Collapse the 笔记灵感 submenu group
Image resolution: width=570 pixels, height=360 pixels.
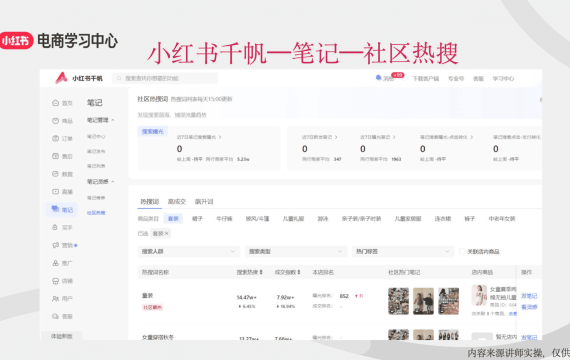tap(113, 181)
